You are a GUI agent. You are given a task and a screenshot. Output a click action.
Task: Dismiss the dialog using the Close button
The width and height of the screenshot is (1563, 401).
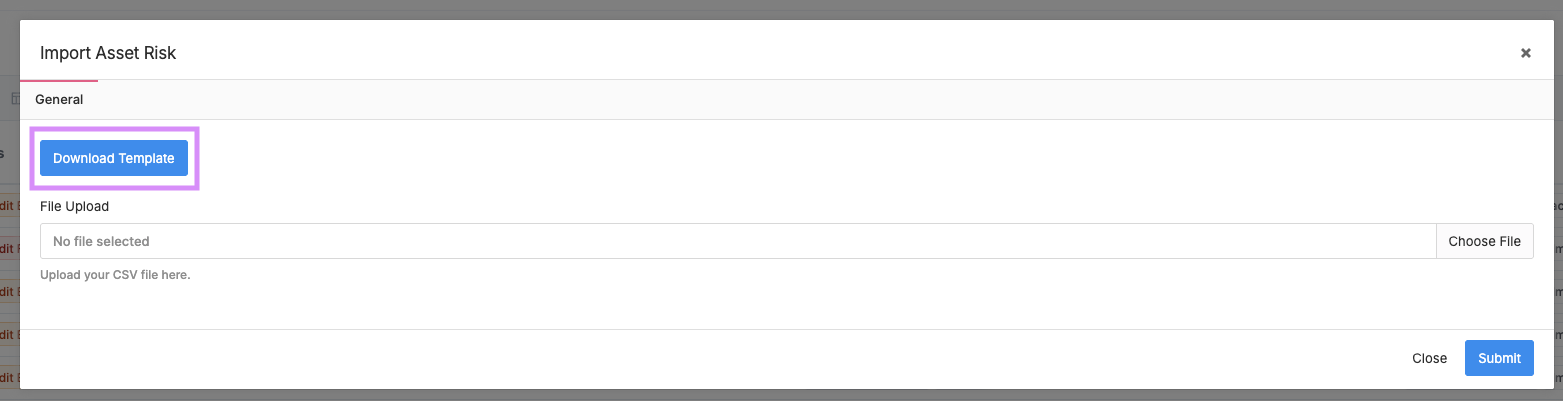click(x=1429, y=358)
